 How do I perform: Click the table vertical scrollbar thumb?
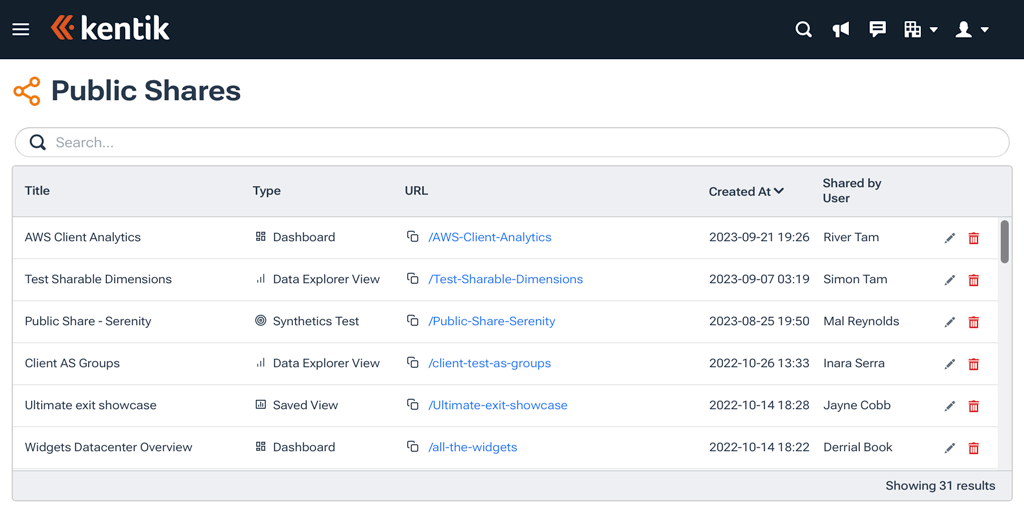[1004, 241]
